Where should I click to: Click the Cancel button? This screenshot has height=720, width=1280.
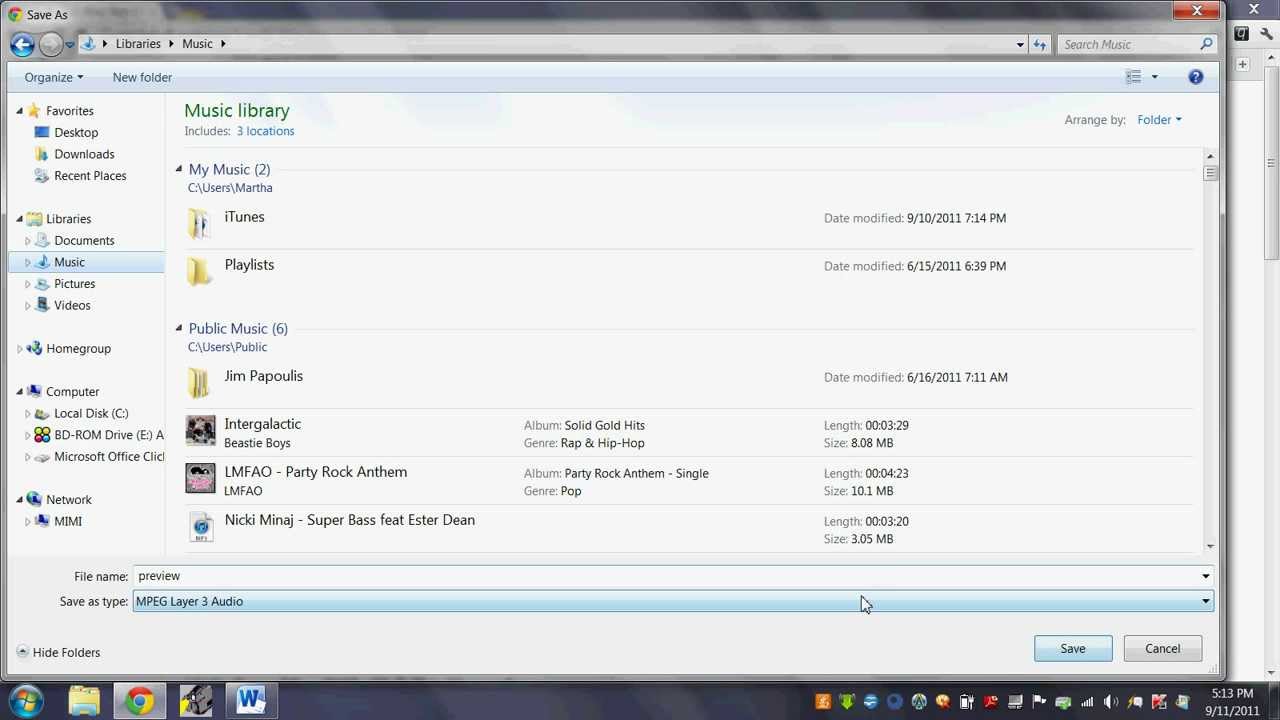(1163, 649)
